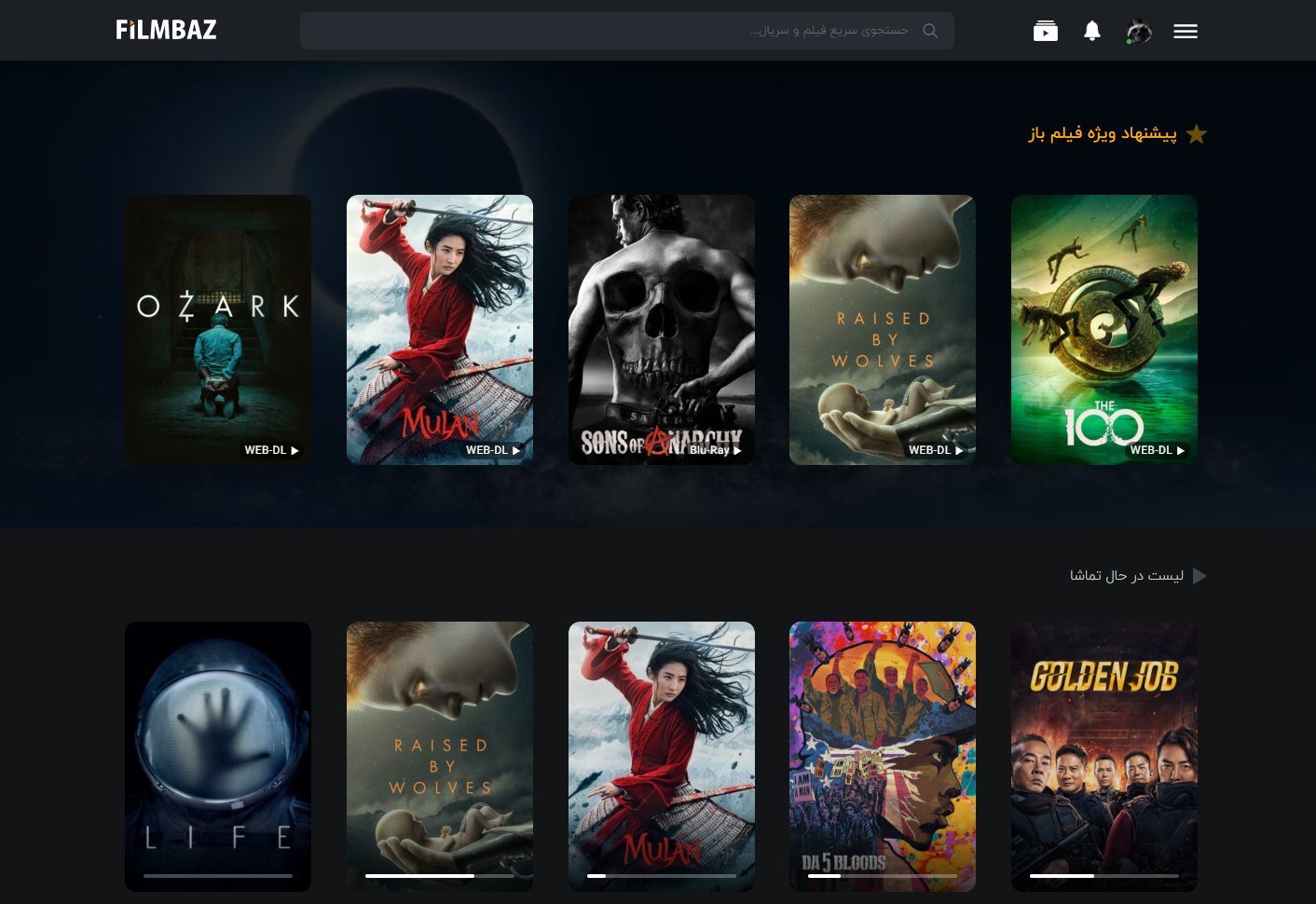Click the WEB-DL badge on The 100
Viewport: 1316px width, 904px height.
click(x=1158, y=450)
